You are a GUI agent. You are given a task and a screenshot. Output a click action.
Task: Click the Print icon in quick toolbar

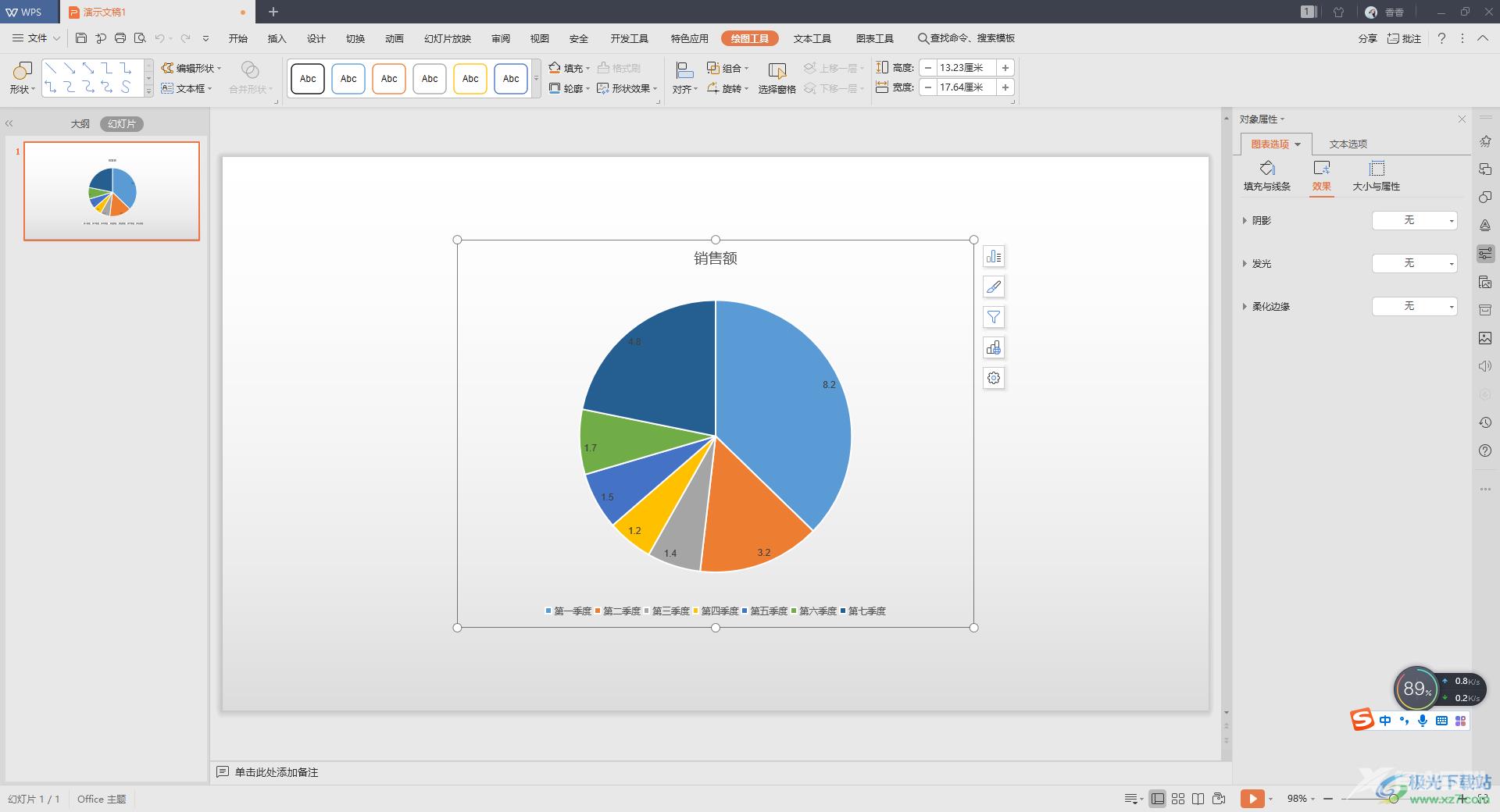[120, 37]
